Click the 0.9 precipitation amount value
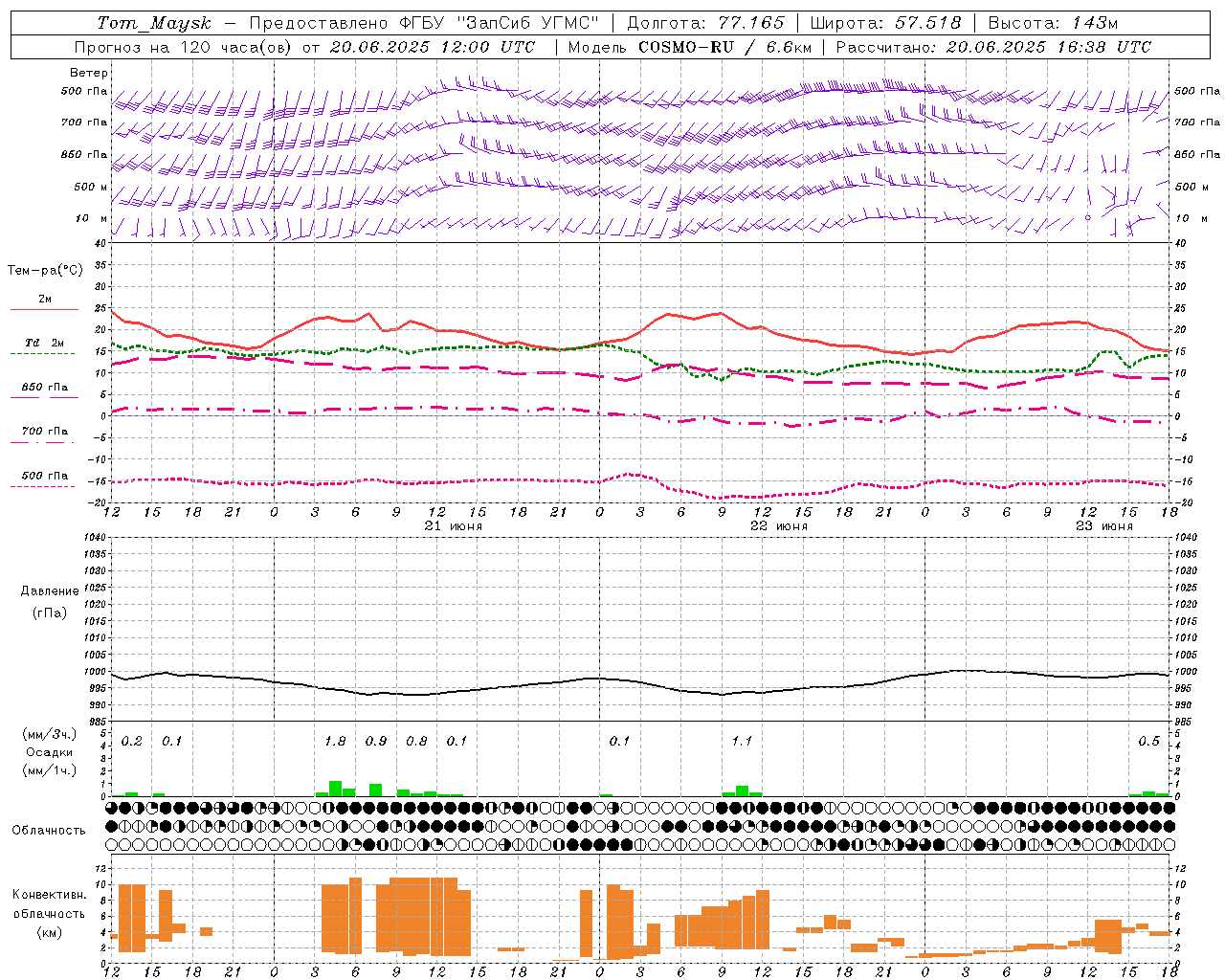Viewport: 1225px width, 980px height. point(376,741)
